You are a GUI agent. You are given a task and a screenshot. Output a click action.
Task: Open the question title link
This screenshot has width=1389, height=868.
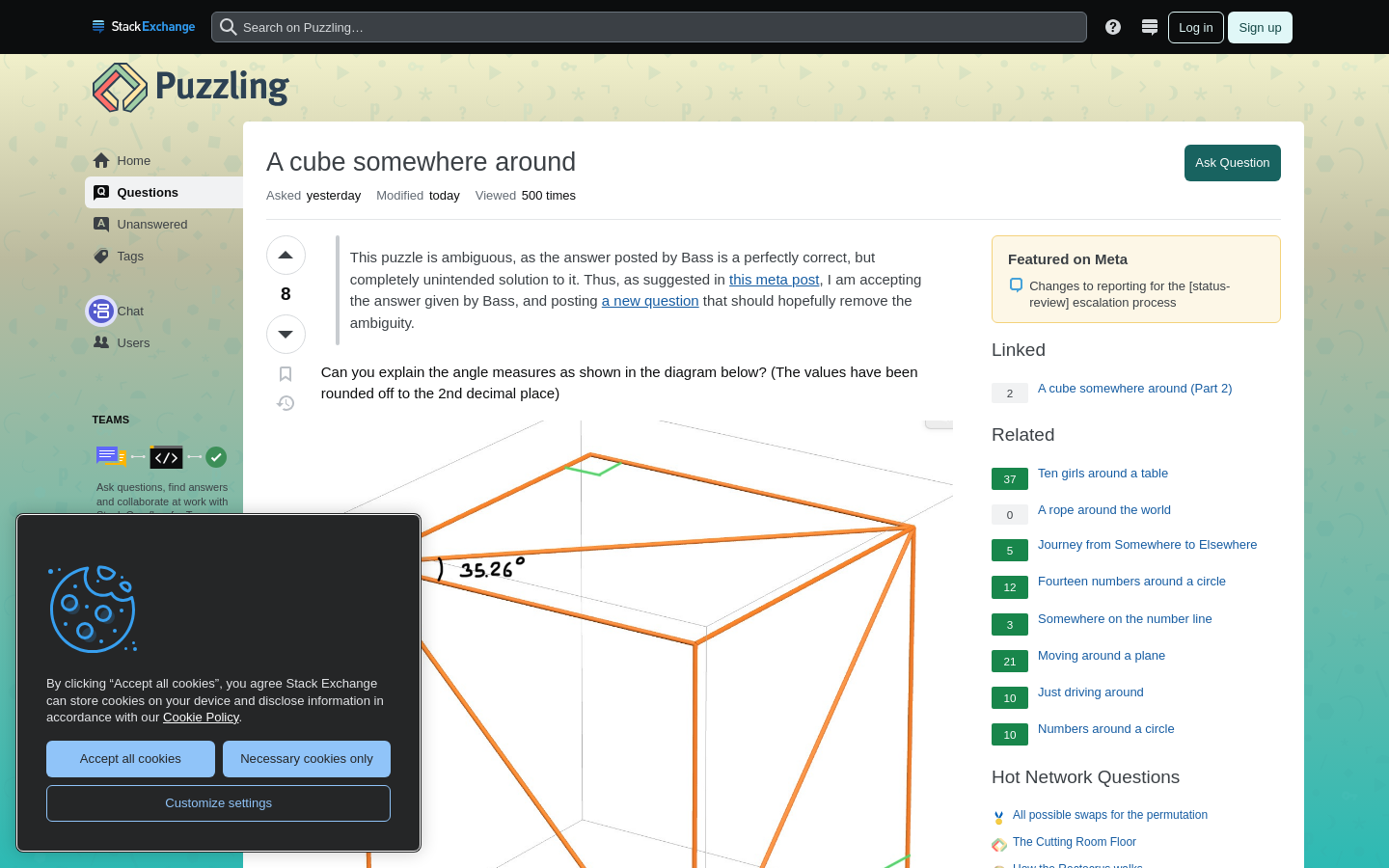click(421, 162)
